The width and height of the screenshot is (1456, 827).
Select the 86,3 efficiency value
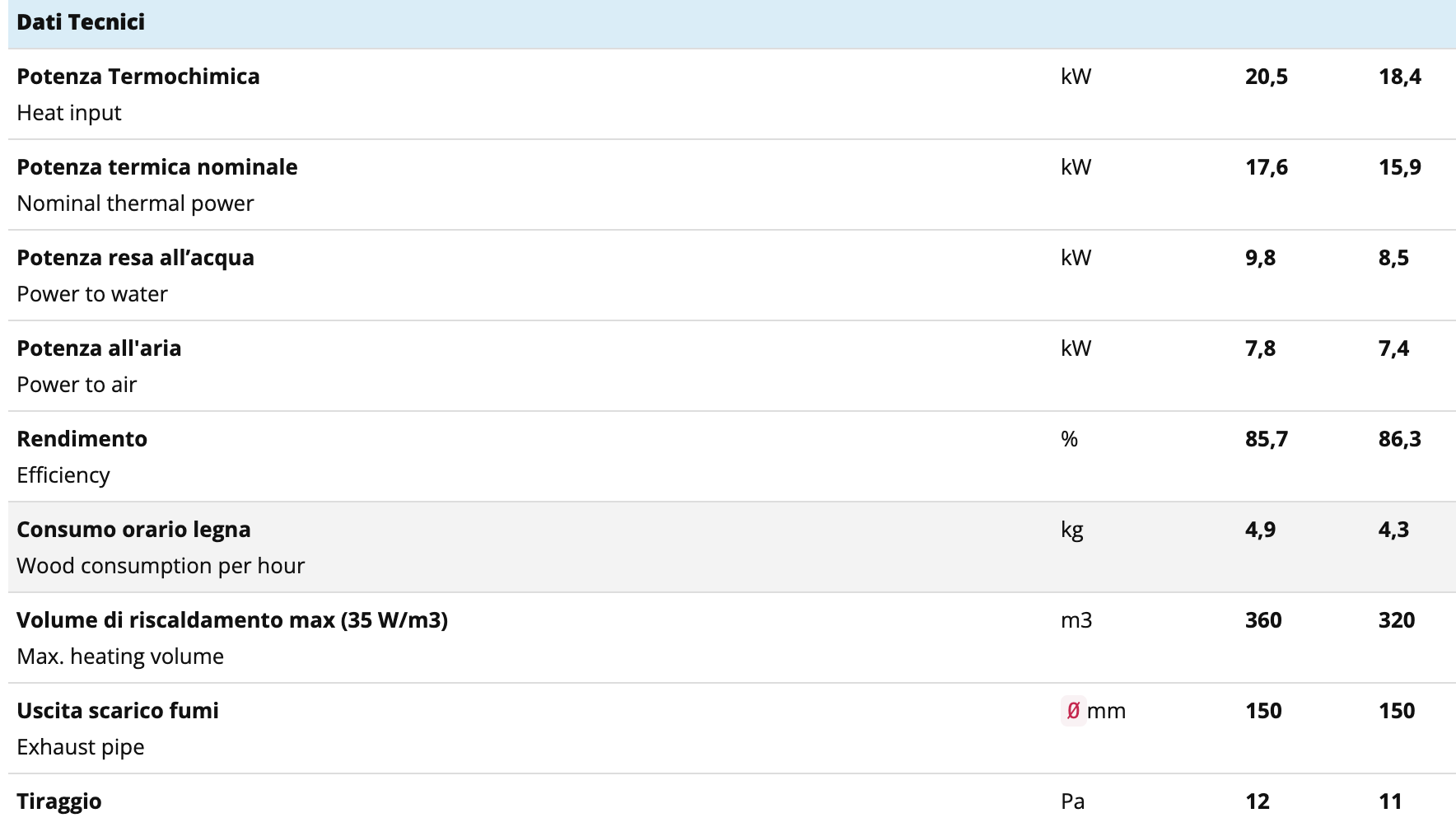point(1400,439)
